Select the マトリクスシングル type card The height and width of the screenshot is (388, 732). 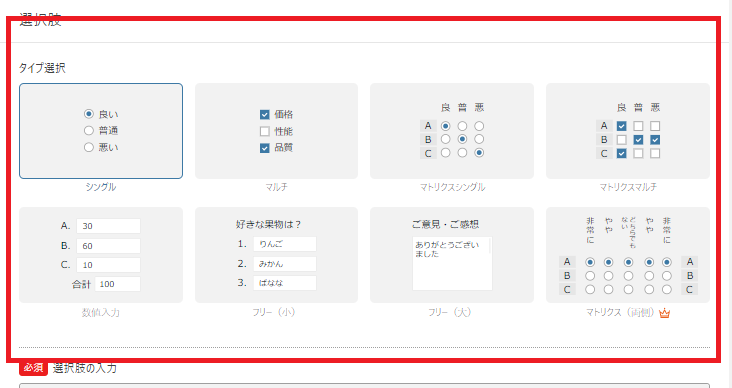(x=452, y=131)
